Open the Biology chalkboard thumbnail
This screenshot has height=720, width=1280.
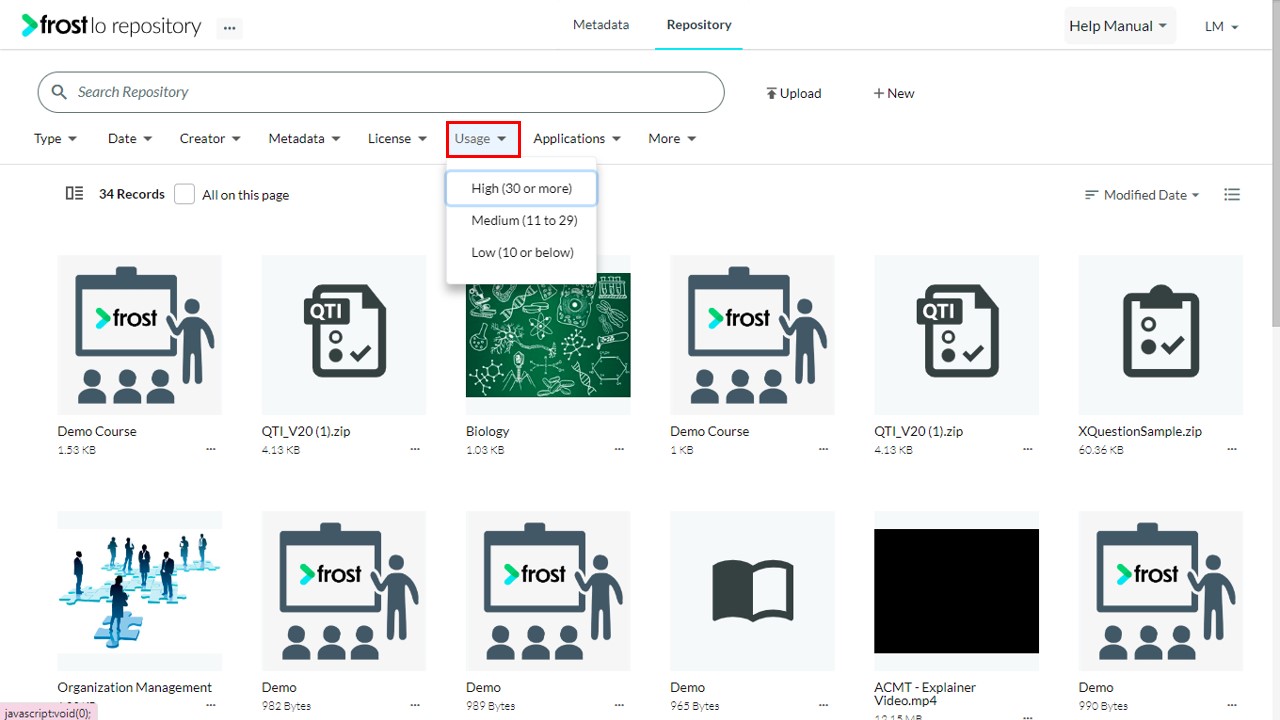coord(548,335)
